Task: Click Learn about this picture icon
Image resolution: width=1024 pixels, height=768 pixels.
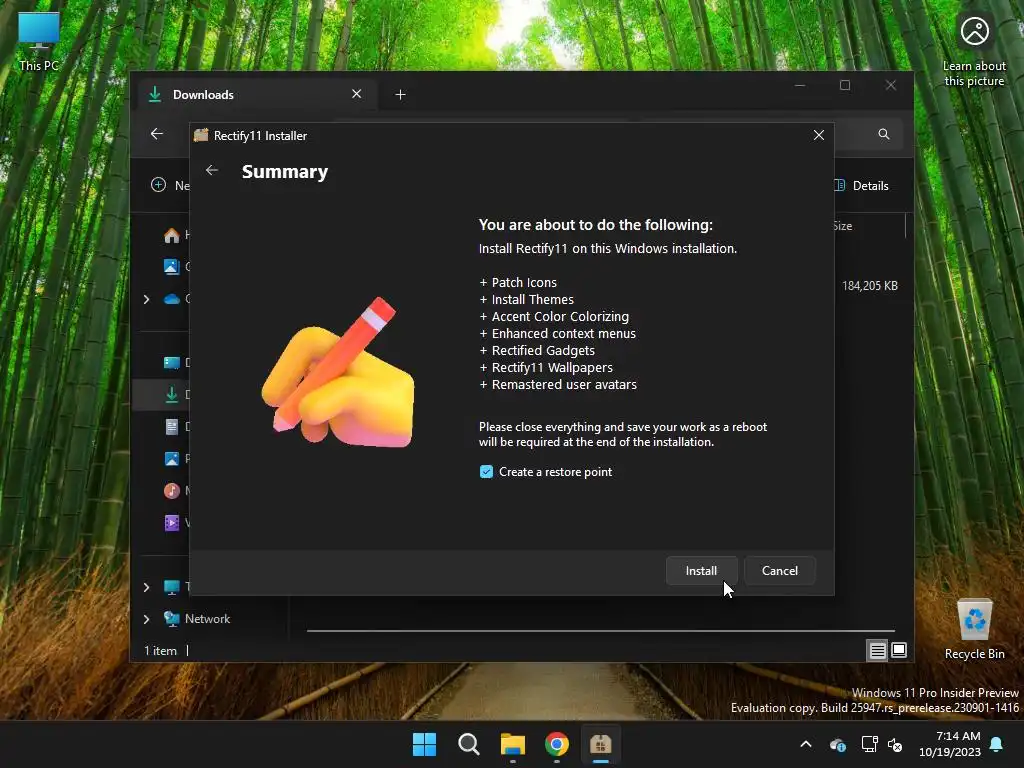Action: coord(974,51)
